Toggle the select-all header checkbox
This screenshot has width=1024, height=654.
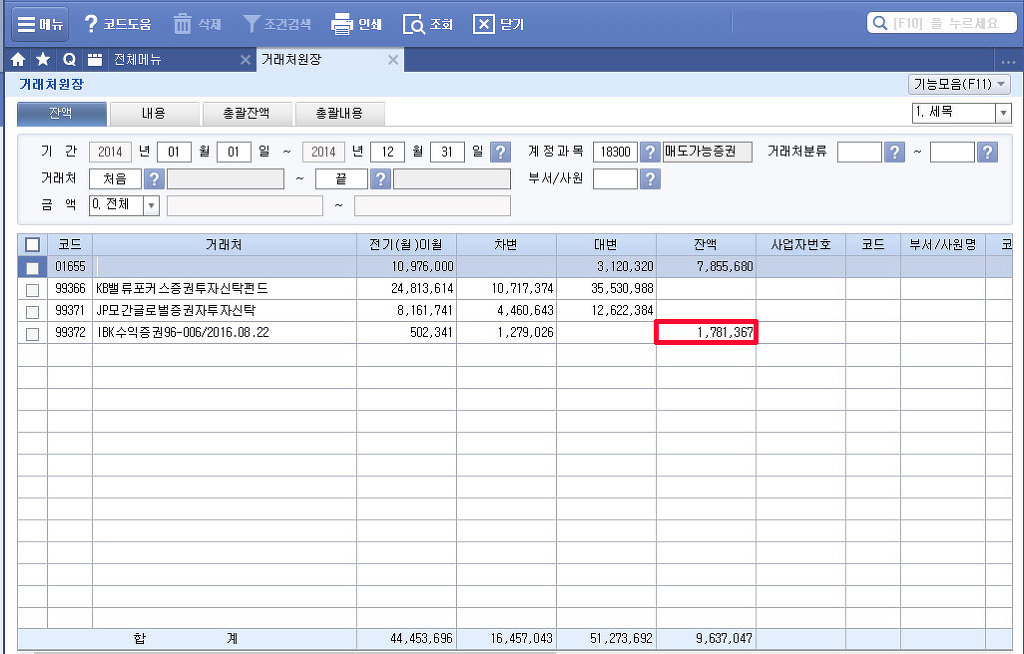(x=32, y=244)
